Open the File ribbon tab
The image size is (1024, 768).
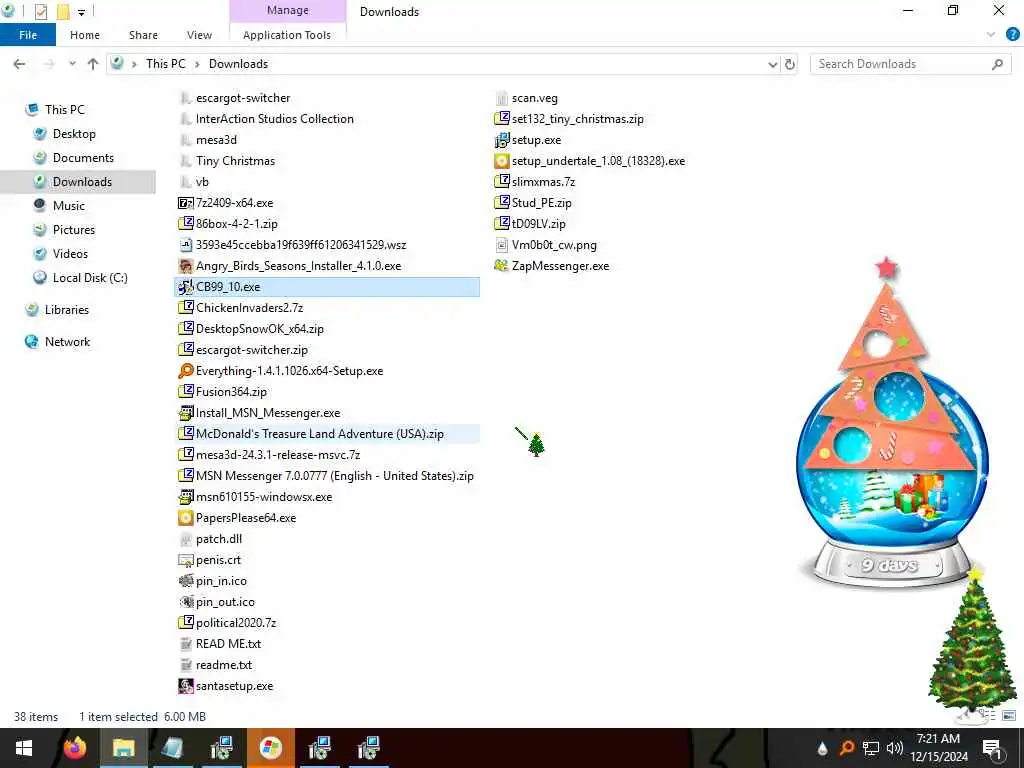[x=28, y=35]
